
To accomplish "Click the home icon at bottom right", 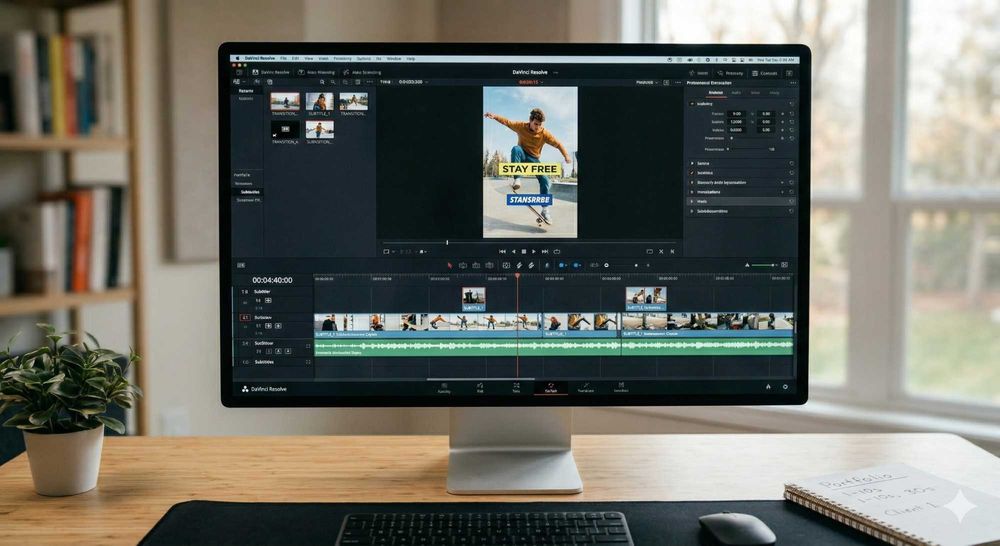I will pos(768,387).
